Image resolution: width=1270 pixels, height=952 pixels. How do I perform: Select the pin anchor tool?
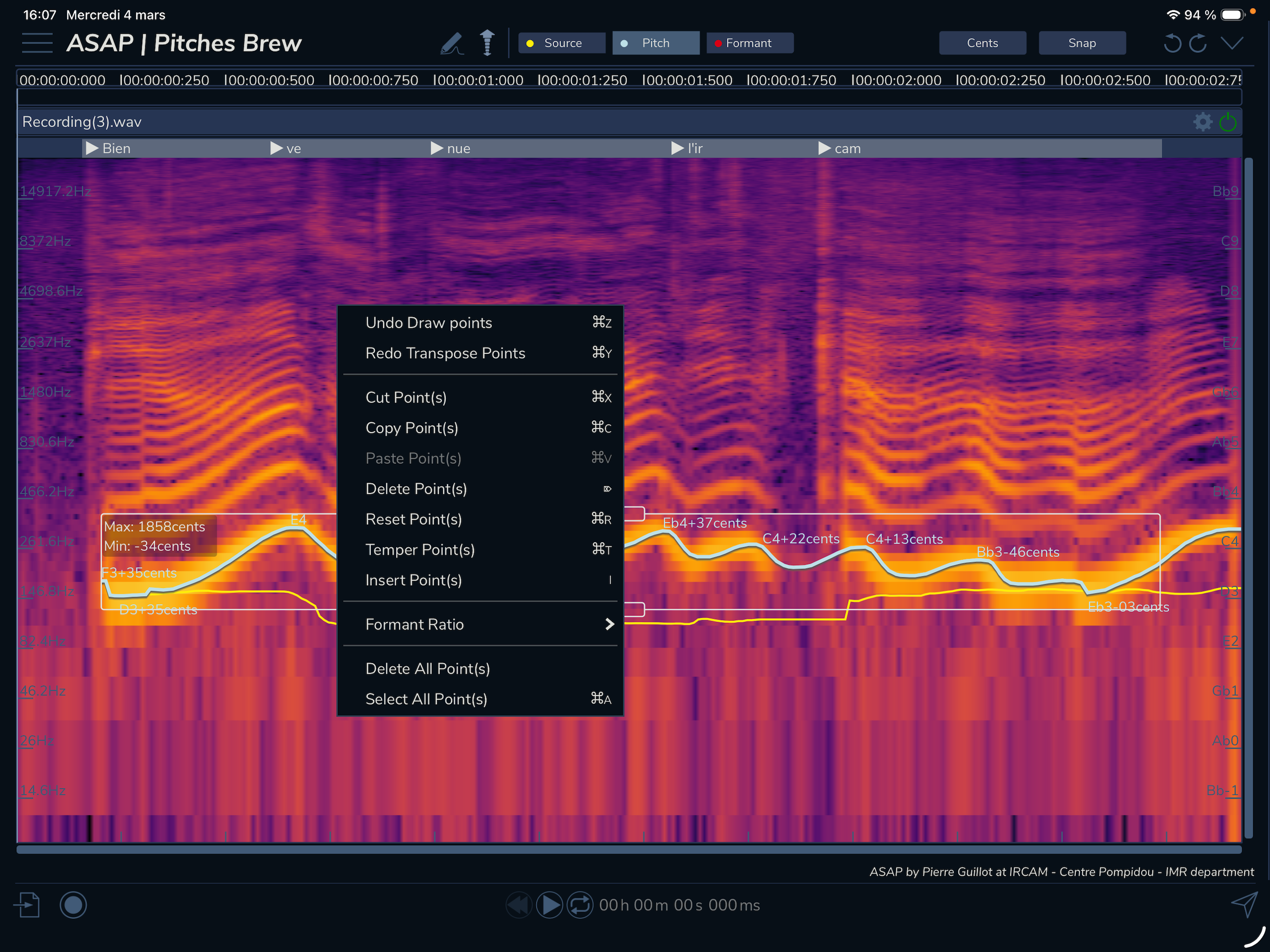pyautogui.click(x=487, y=43)
